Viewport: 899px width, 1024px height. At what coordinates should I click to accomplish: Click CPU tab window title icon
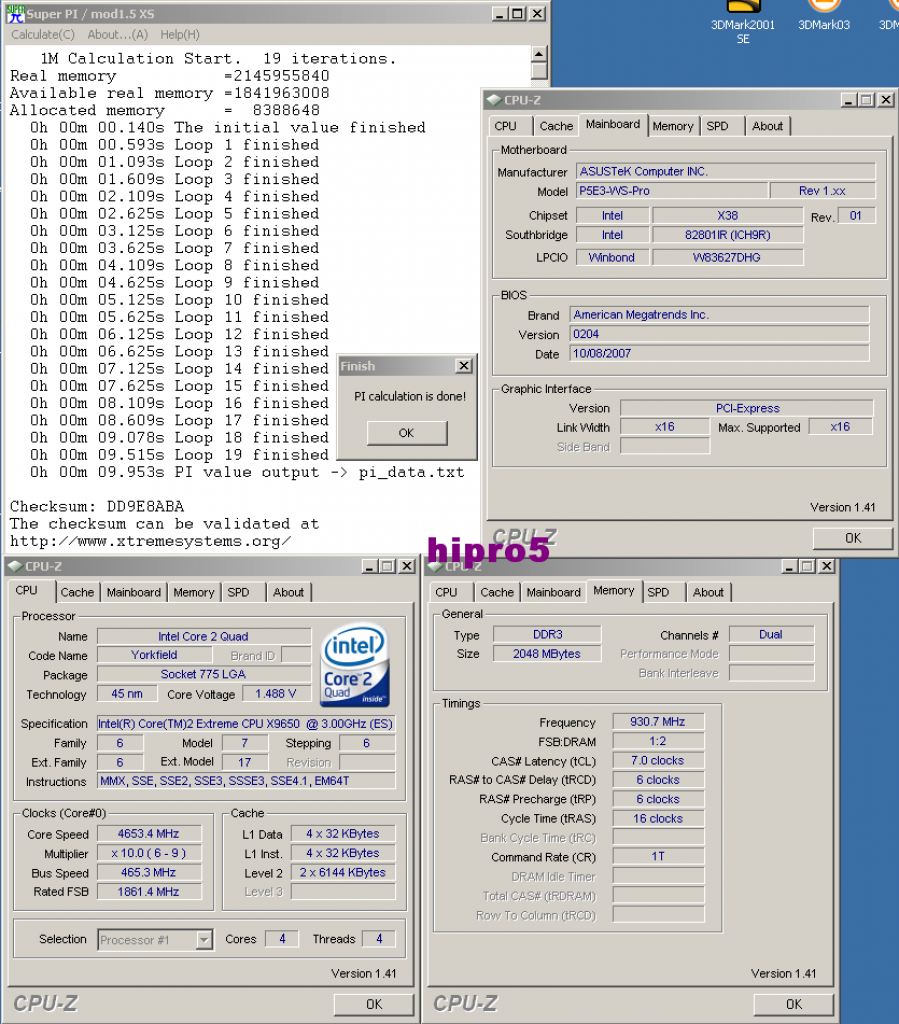[x=15, y=566]
